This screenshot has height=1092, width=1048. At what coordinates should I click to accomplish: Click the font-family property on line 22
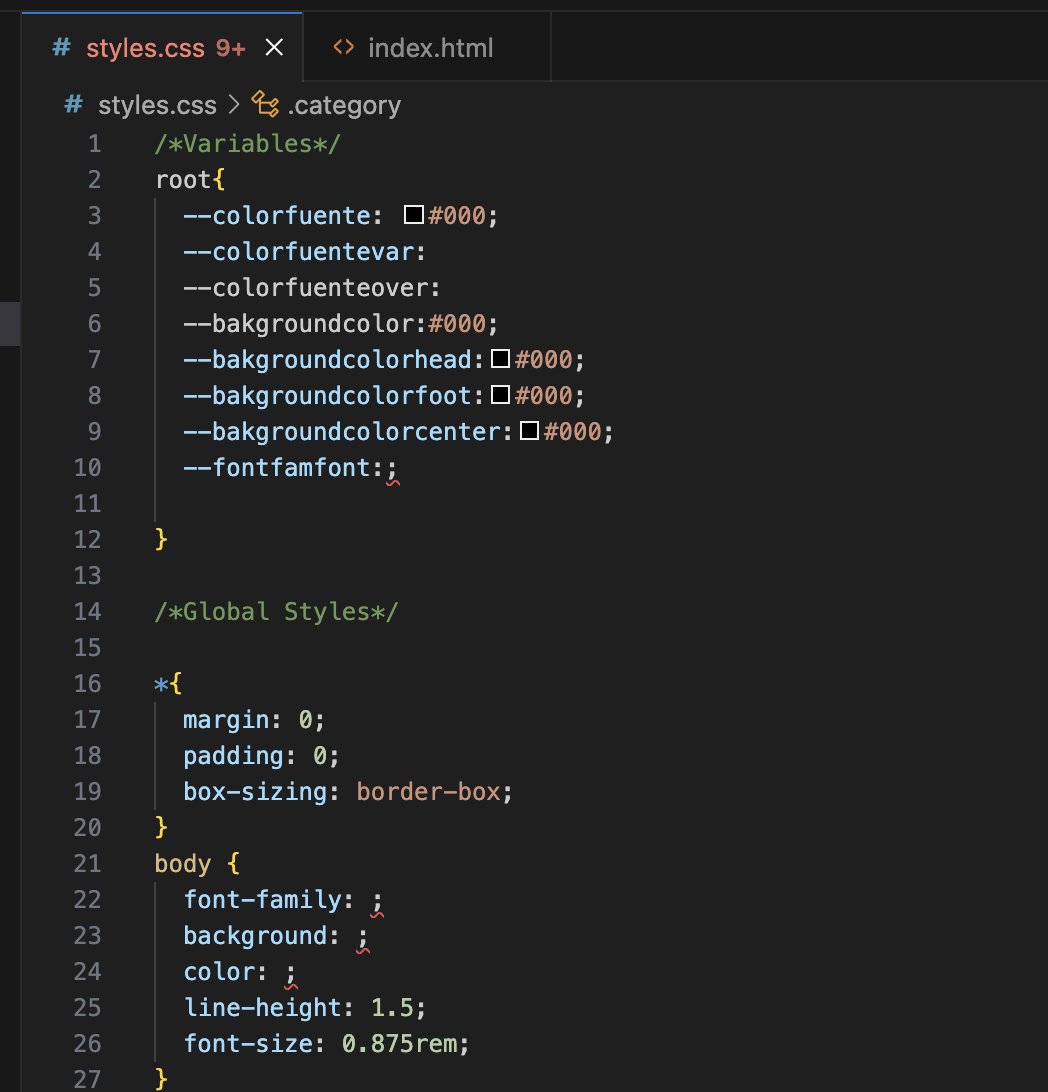tap(263, 900)
